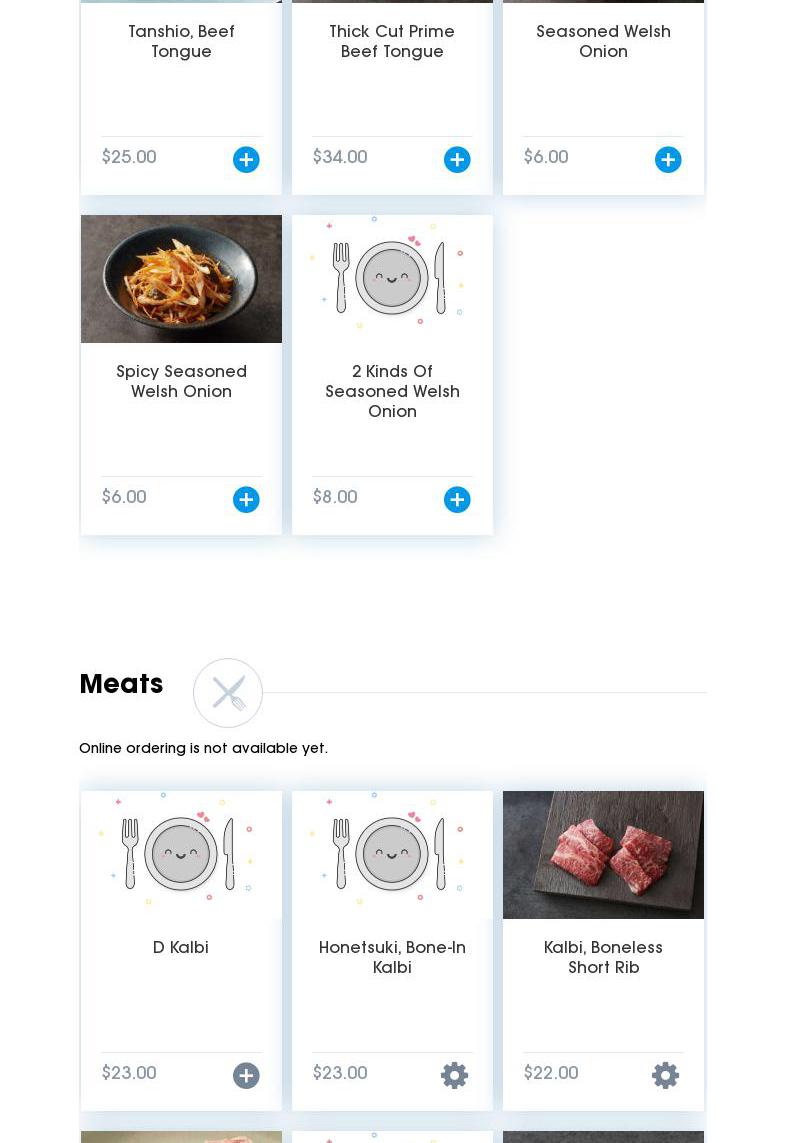Open the D Kalbi item name
The width and height of the screenshot is (785, 1143).
[x=181, y=947]
